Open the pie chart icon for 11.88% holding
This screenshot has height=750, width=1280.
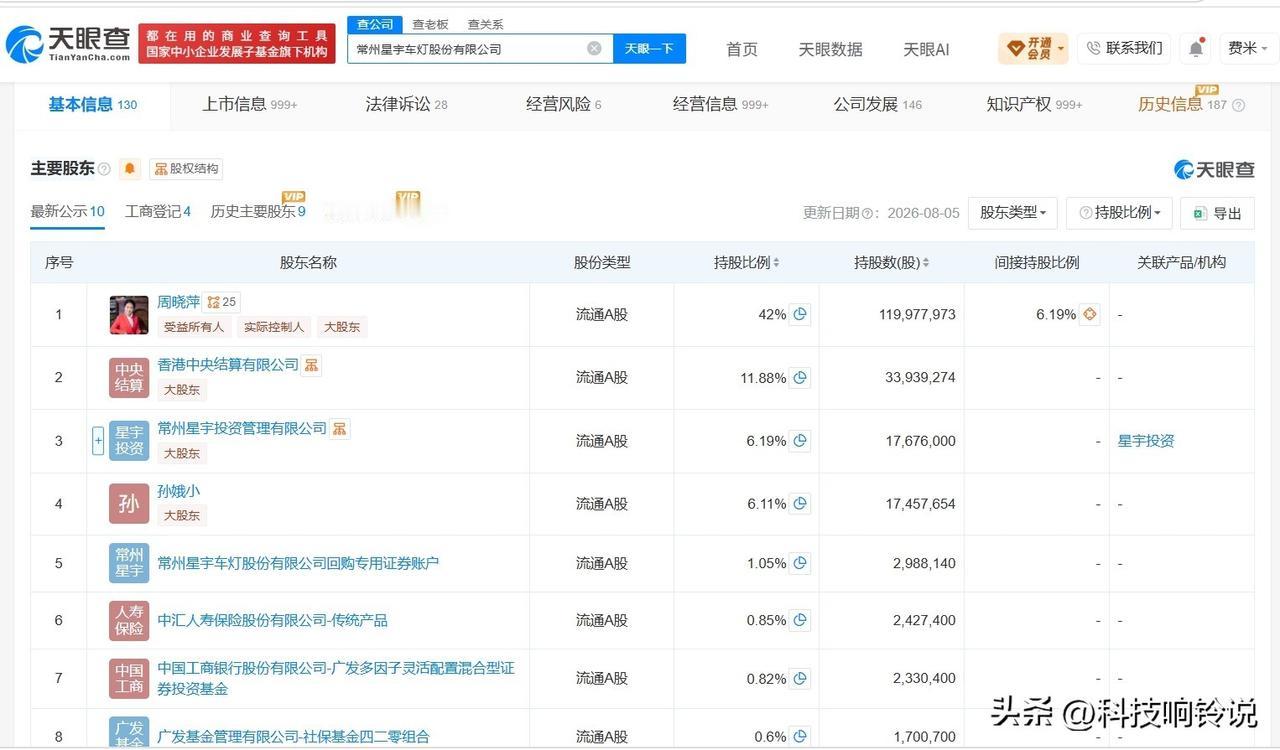tap(800, 377)
